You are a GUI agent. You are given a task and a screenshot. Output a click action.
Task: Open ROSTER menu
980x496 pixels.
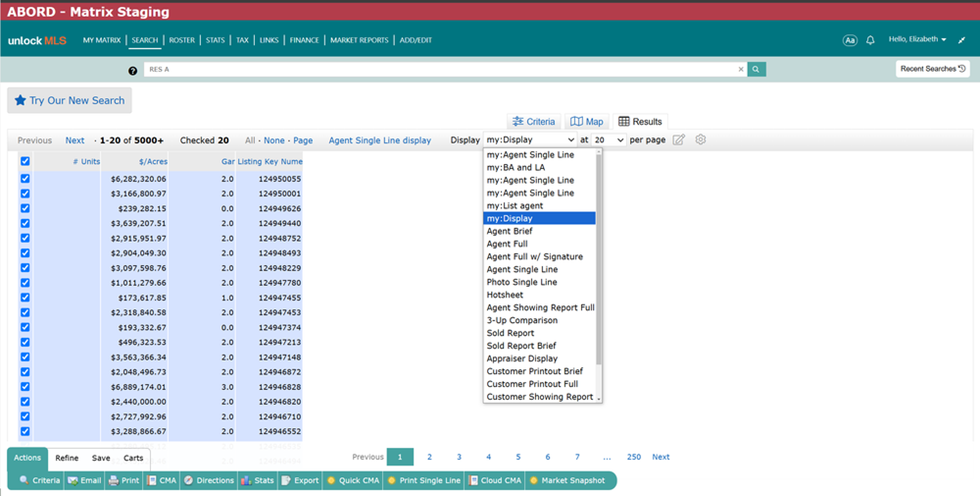click(x=182, y=40)
